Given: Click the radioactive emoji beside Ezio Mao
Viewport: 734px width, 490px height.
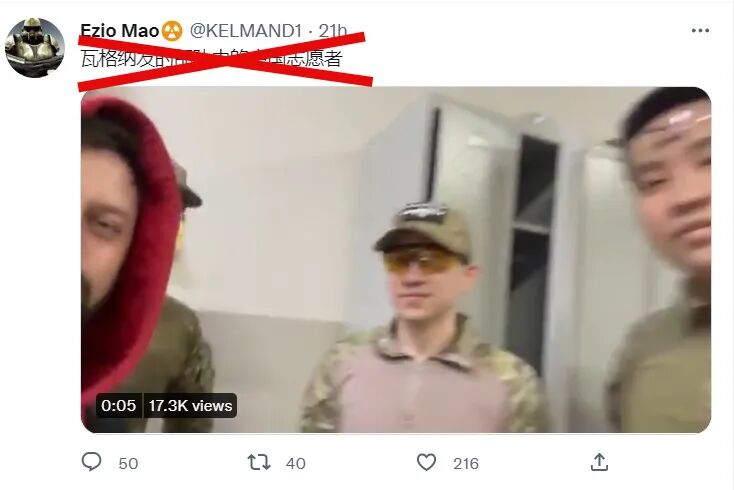Looking at the screenshot, I should 172,31.
